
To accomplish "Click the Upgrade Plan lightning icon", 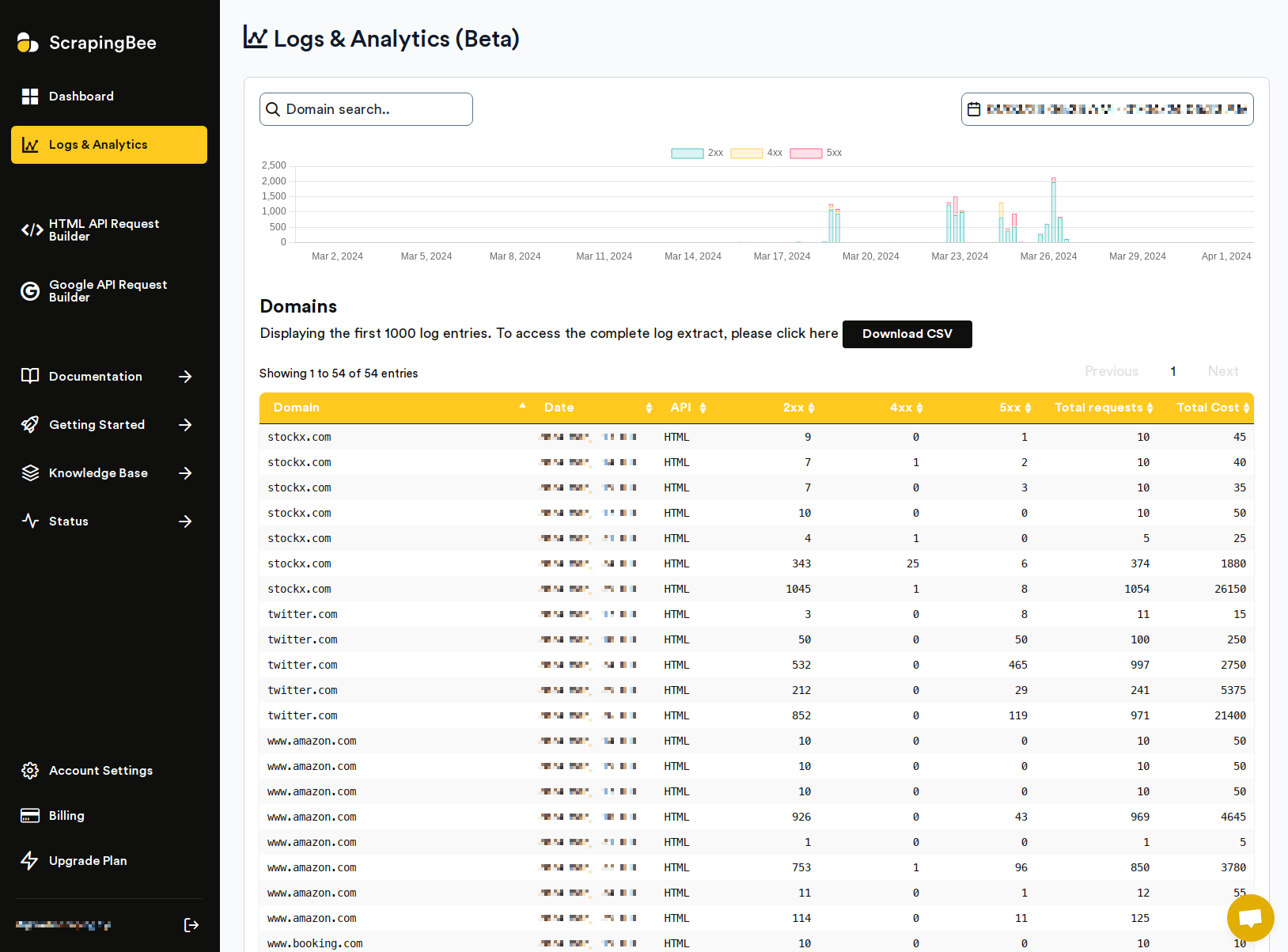I will click(x=30, y=861).
